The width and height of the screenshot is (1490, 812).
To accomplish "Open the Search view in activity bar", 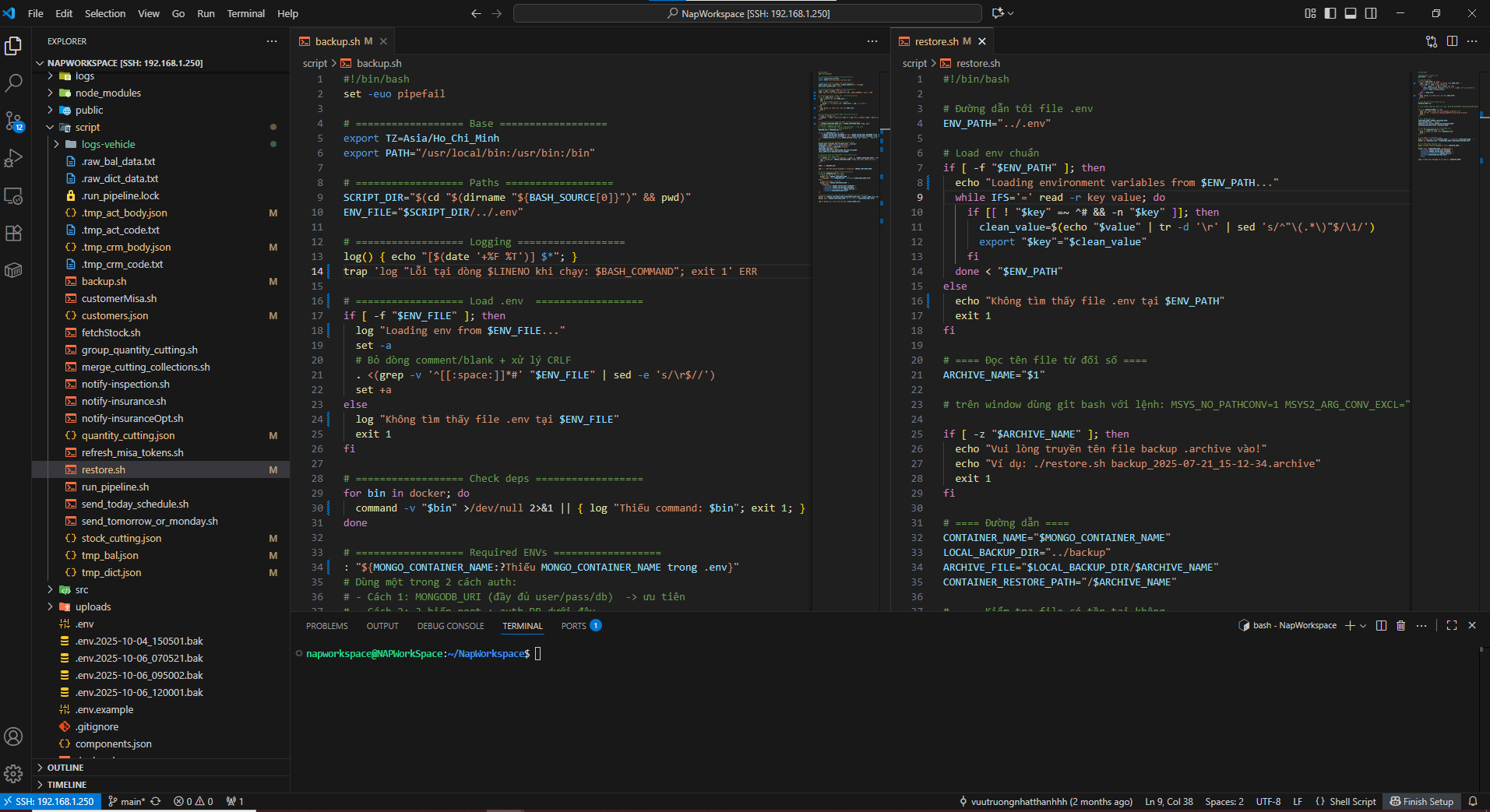I will [x=13, y=83].
